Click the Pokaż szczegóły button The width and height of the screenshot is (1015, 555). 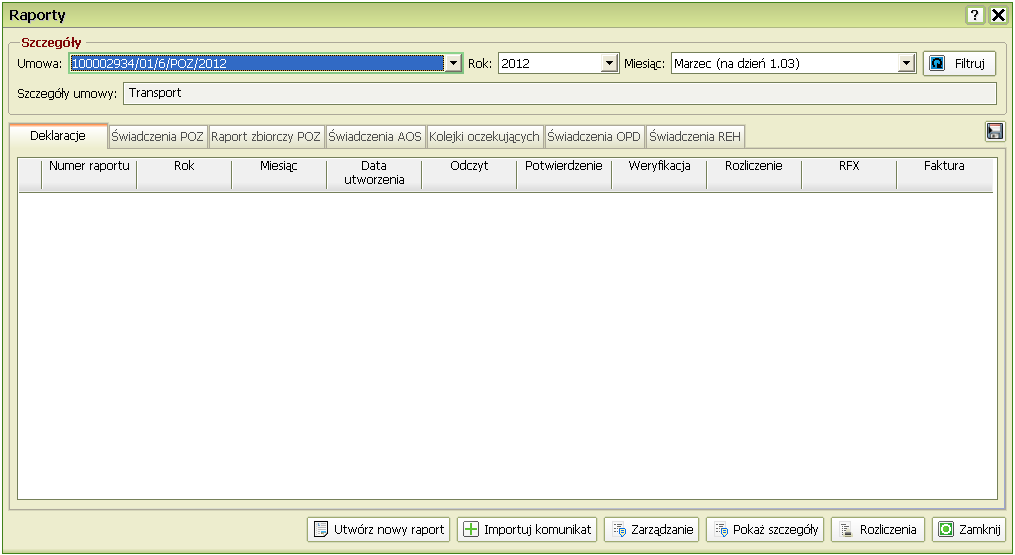click(765, 529)
